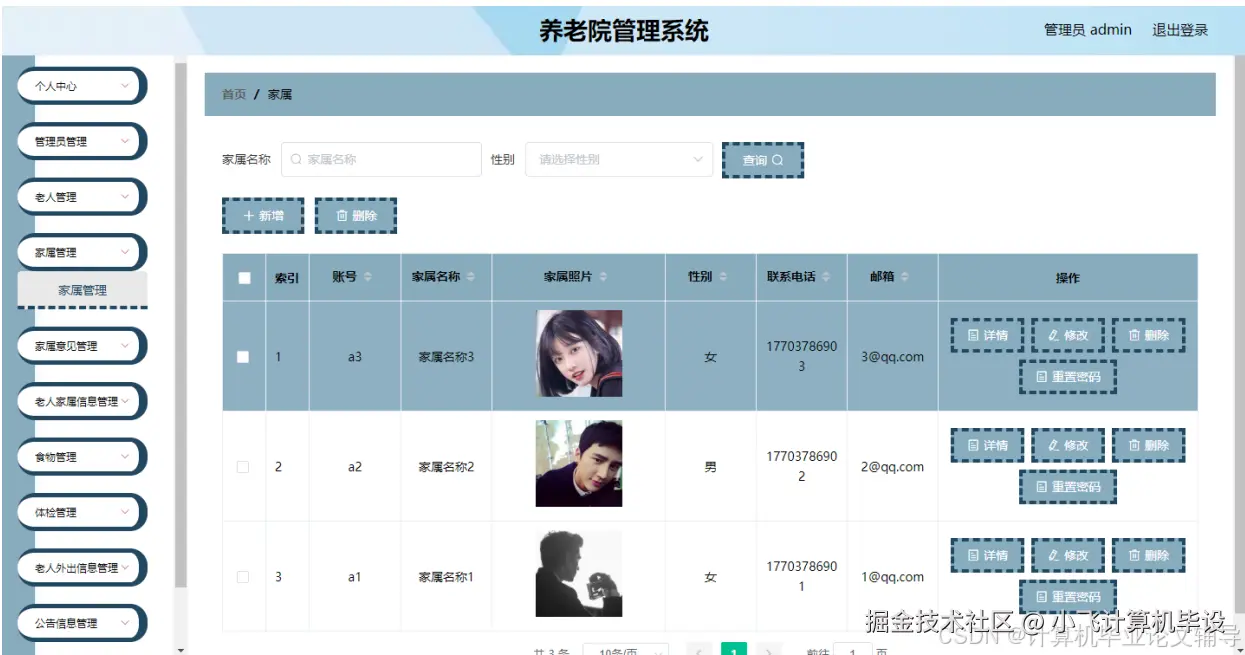Click account cell a2

pos(355,467)
